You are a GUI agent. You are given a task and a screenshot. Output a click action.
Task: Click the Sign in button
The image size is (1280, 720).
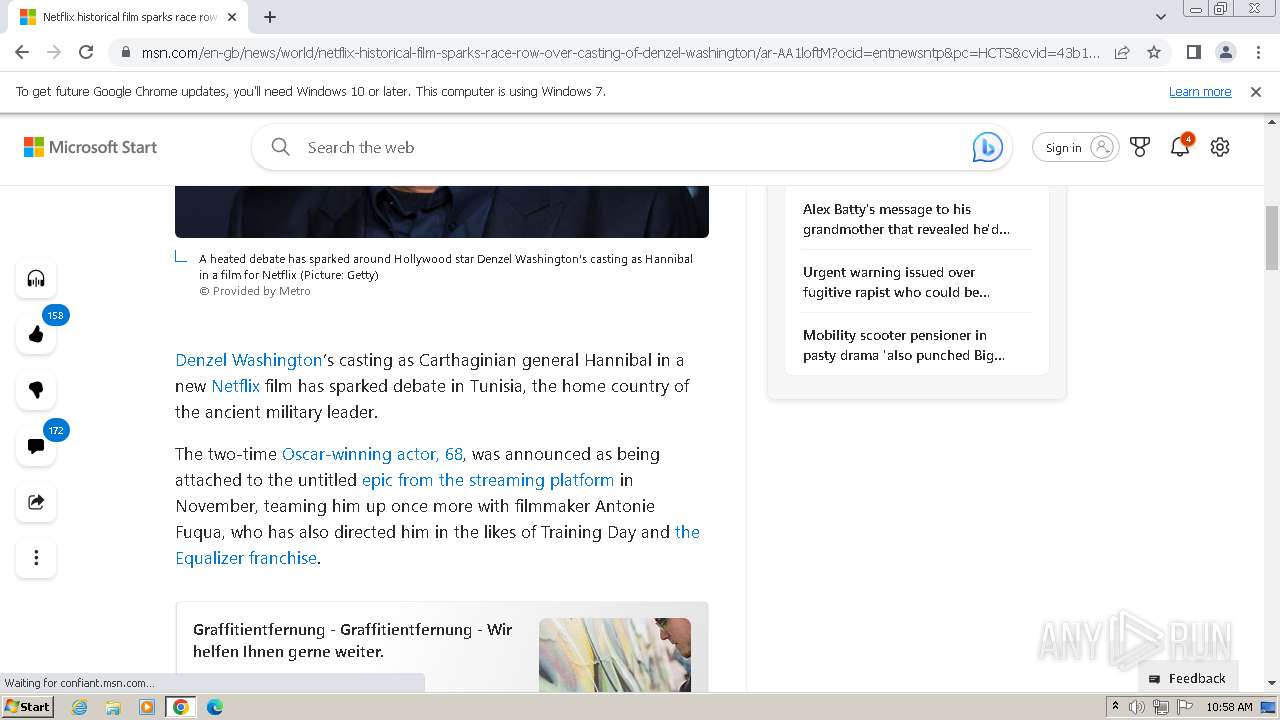click(1075, 147)
